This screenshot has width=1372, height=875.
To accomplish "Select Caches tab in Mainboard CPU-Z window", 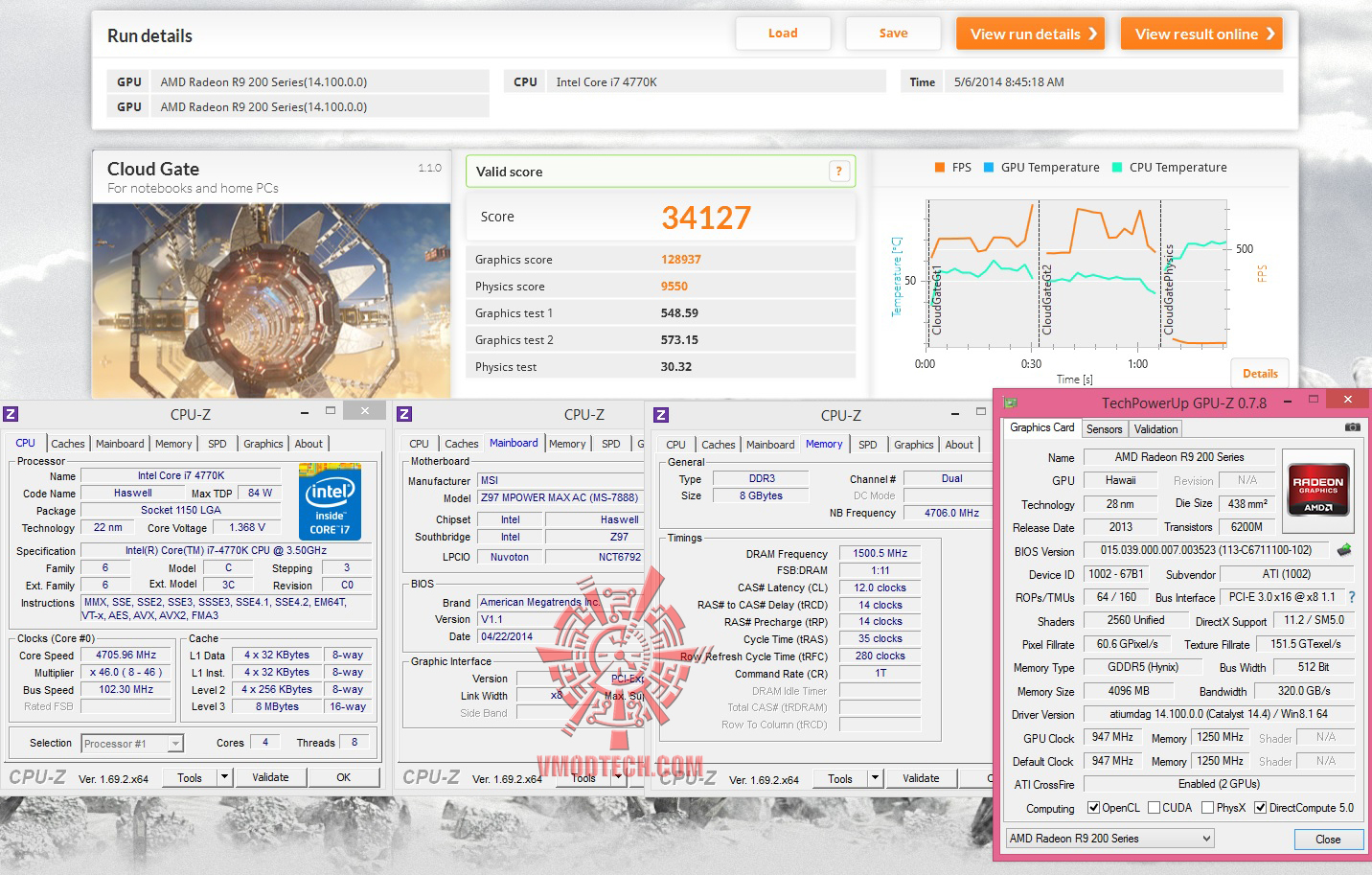I will (461, 444).
